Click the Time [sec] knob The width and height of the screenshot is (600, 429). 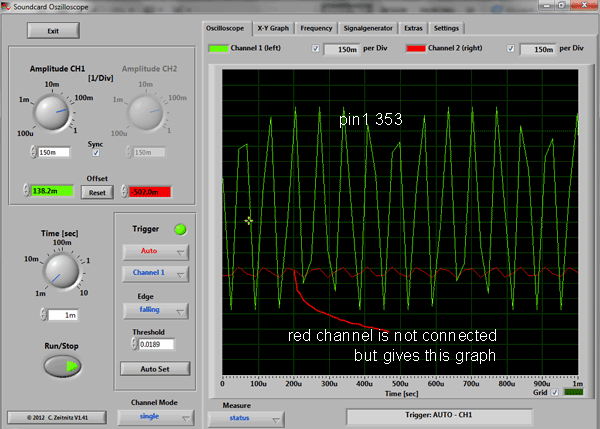tap(62, 271)
